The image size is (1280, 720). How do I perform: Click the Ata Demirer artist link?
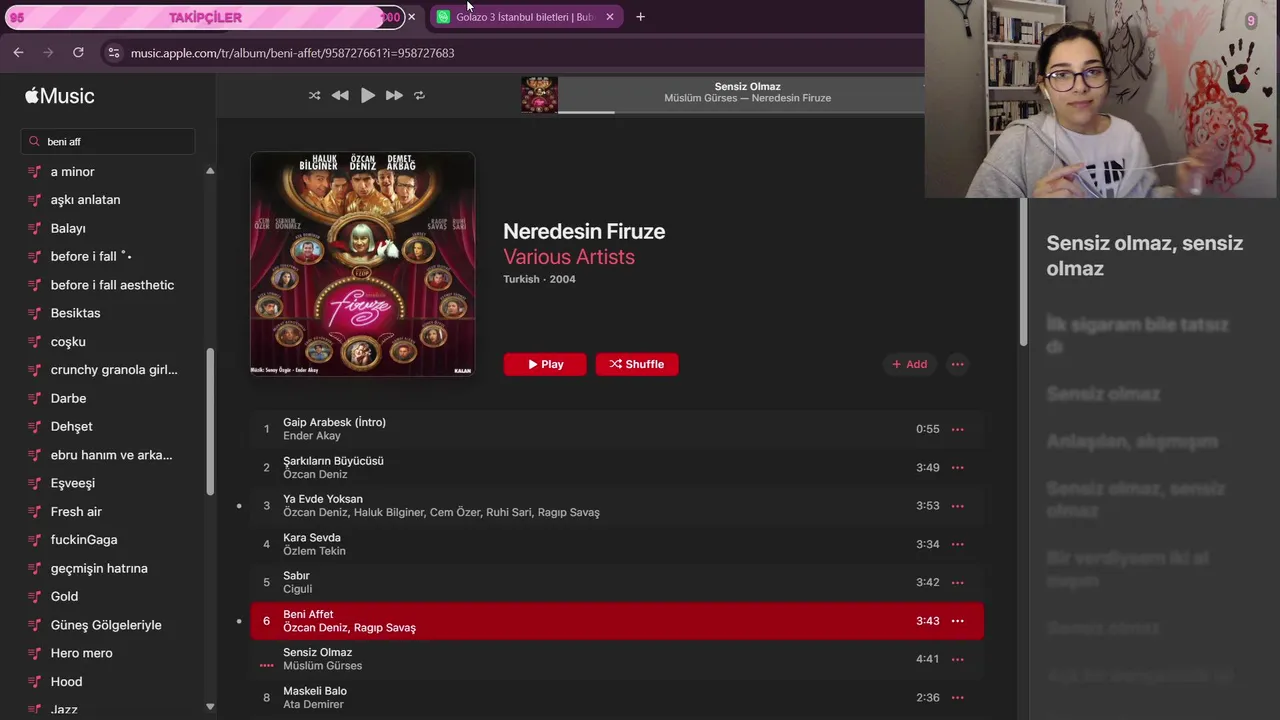(313, 704)
